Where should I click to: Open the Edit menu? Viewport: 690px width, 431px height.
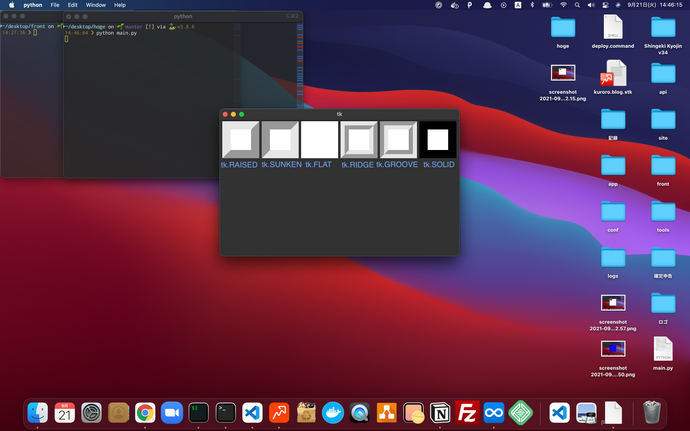73,5
